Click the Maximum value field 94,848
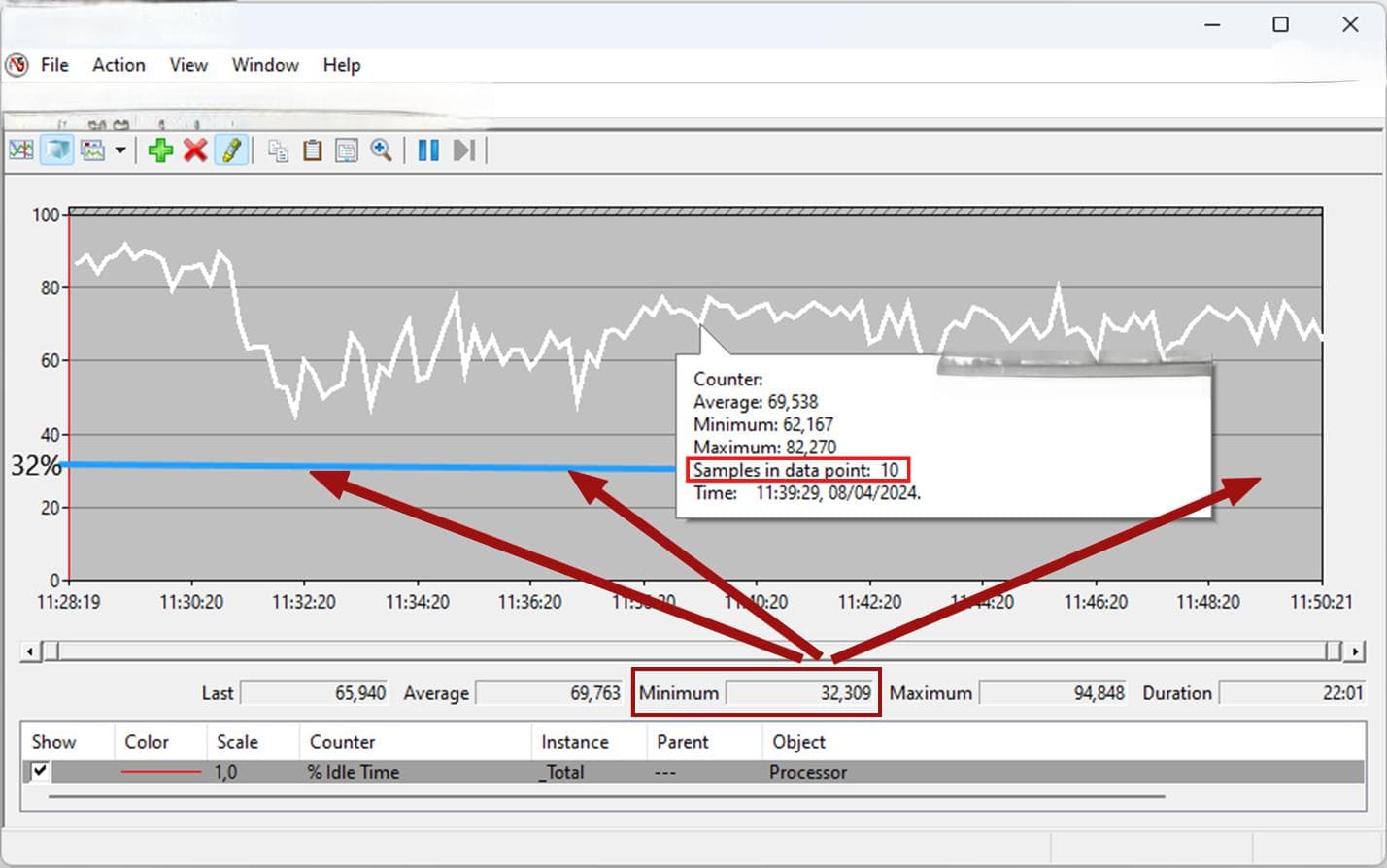1387x868 pixels. click(x=1054, y=693)
